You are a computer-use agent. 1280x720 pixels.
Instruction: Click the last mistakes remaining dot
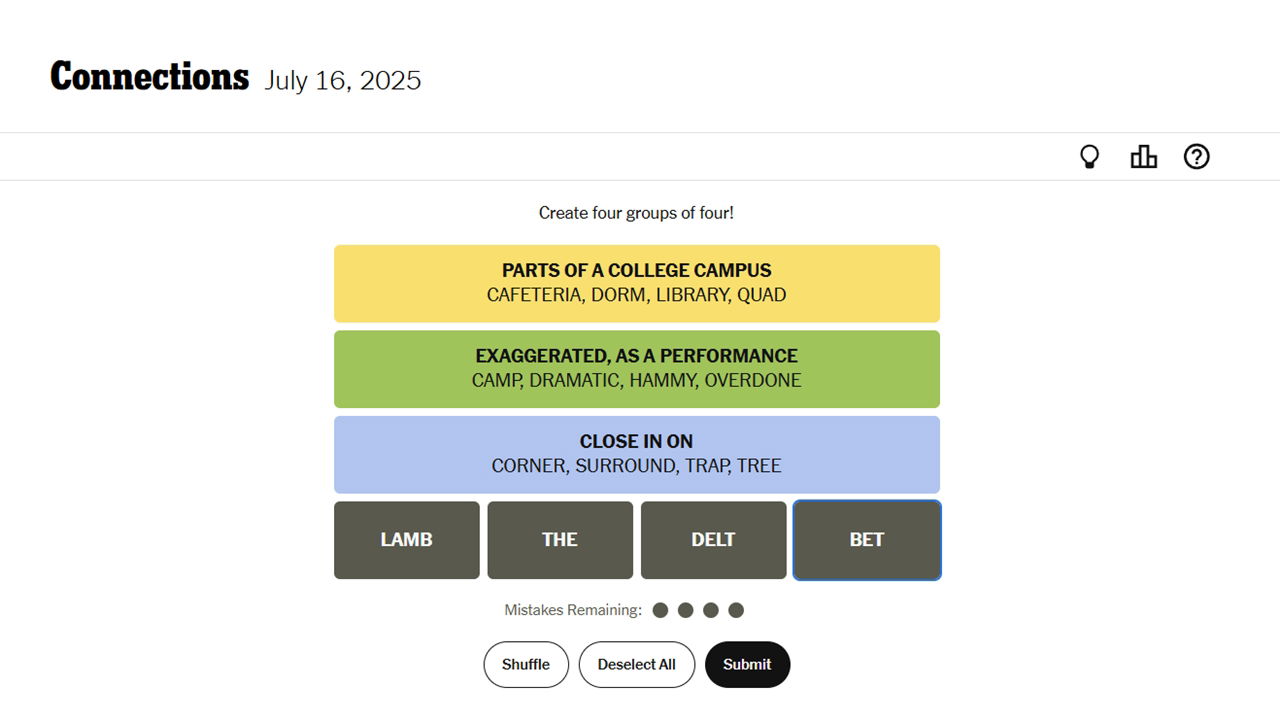click(736, 610)
